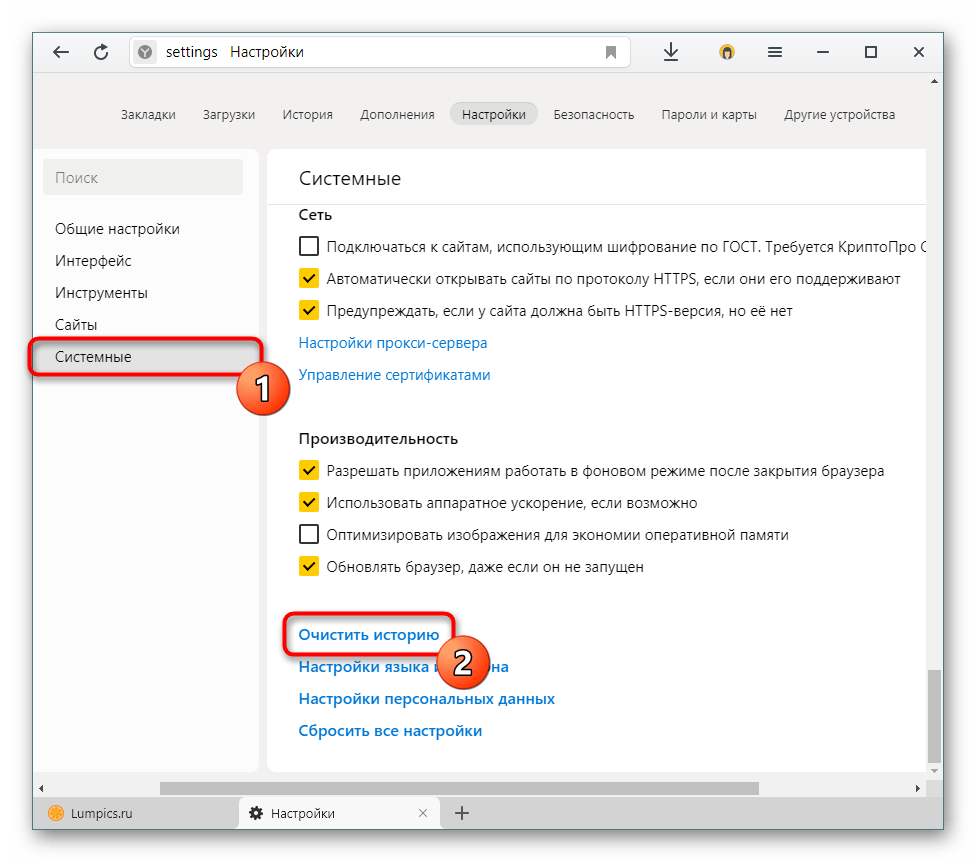The height and width of the screenshot is (862, 976).
Task: Click the bookmark icon in address bar
Action: click(x=611, y=52)
